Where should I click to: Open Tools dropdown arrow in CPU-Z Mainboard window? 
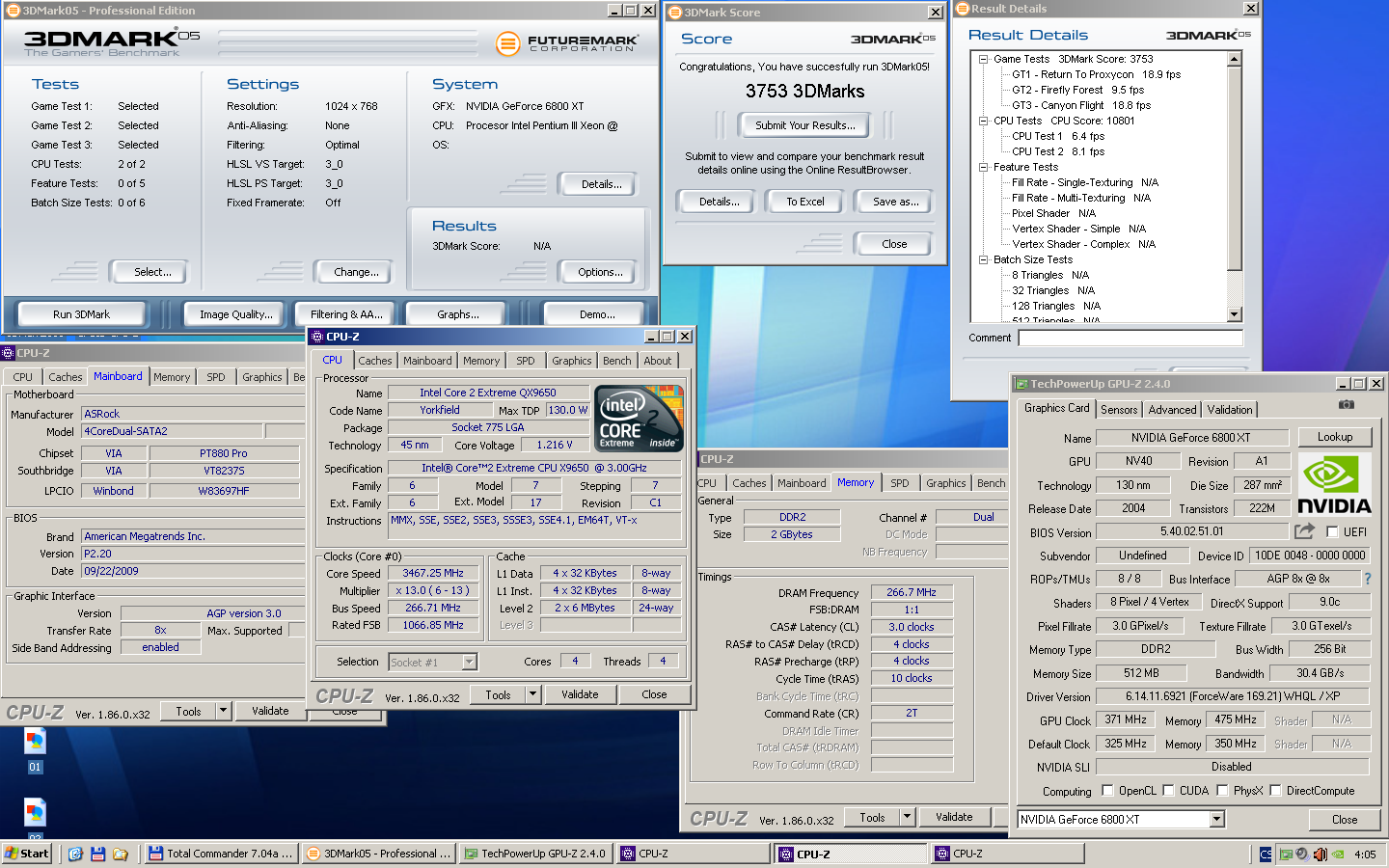(x=223, y=711)
